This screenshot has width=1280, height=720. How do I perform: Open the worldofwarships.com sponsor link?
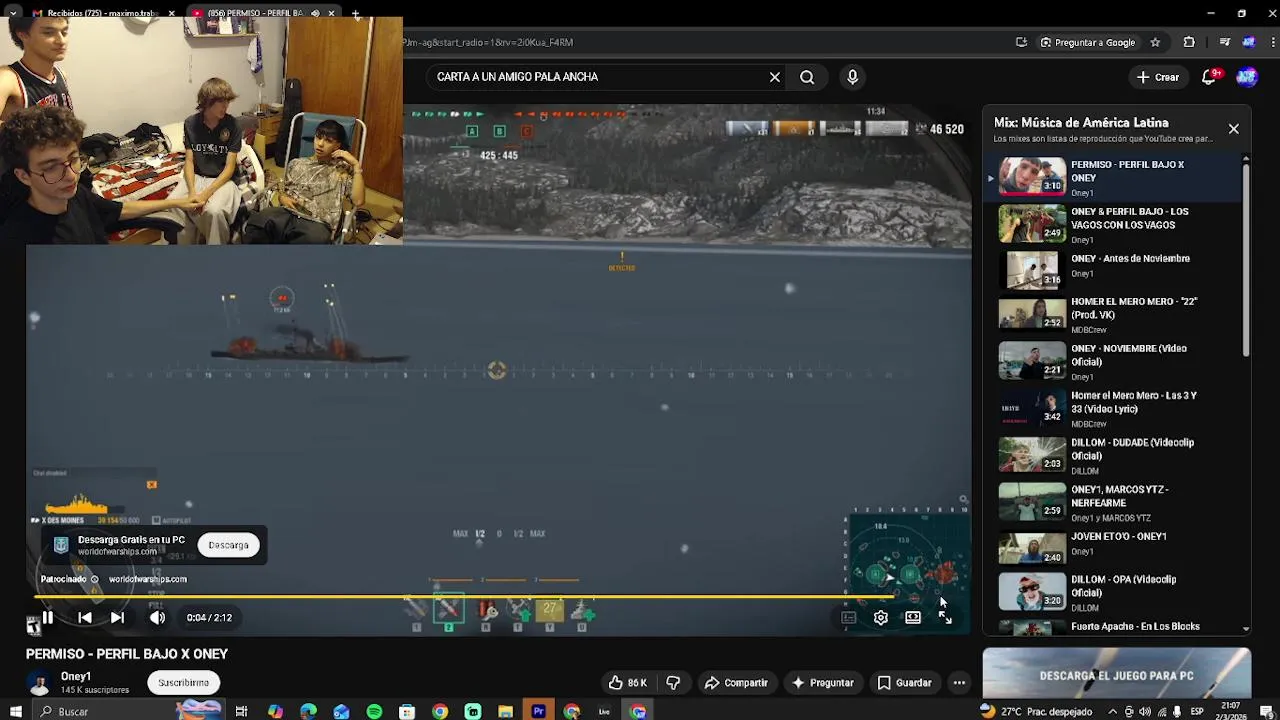(x=147, y=579)
